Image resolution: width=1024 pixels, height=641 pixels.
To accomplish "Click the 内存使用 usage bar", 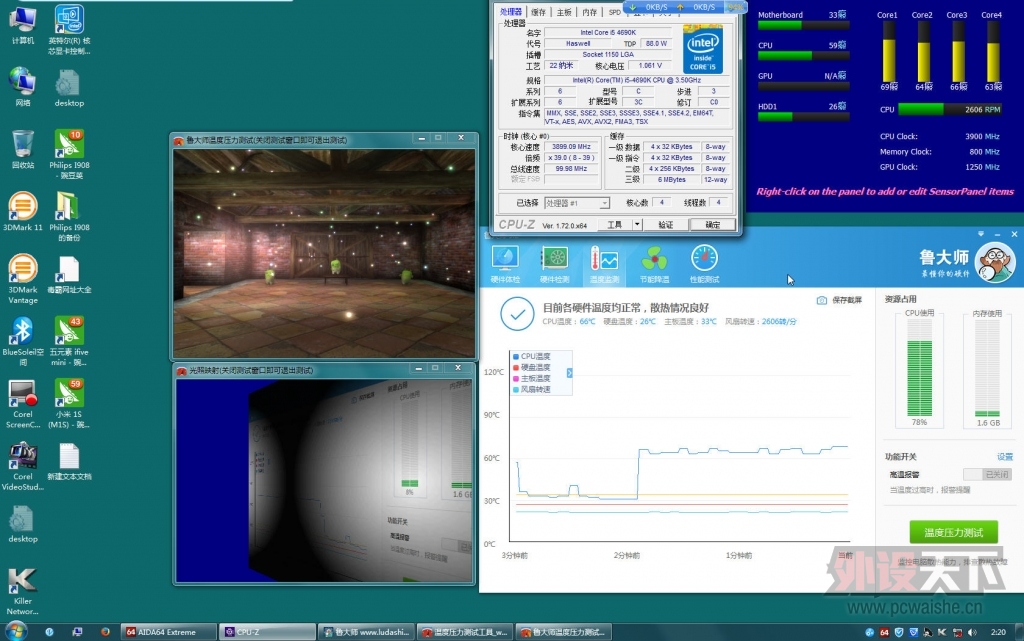I will coord(987,369).
